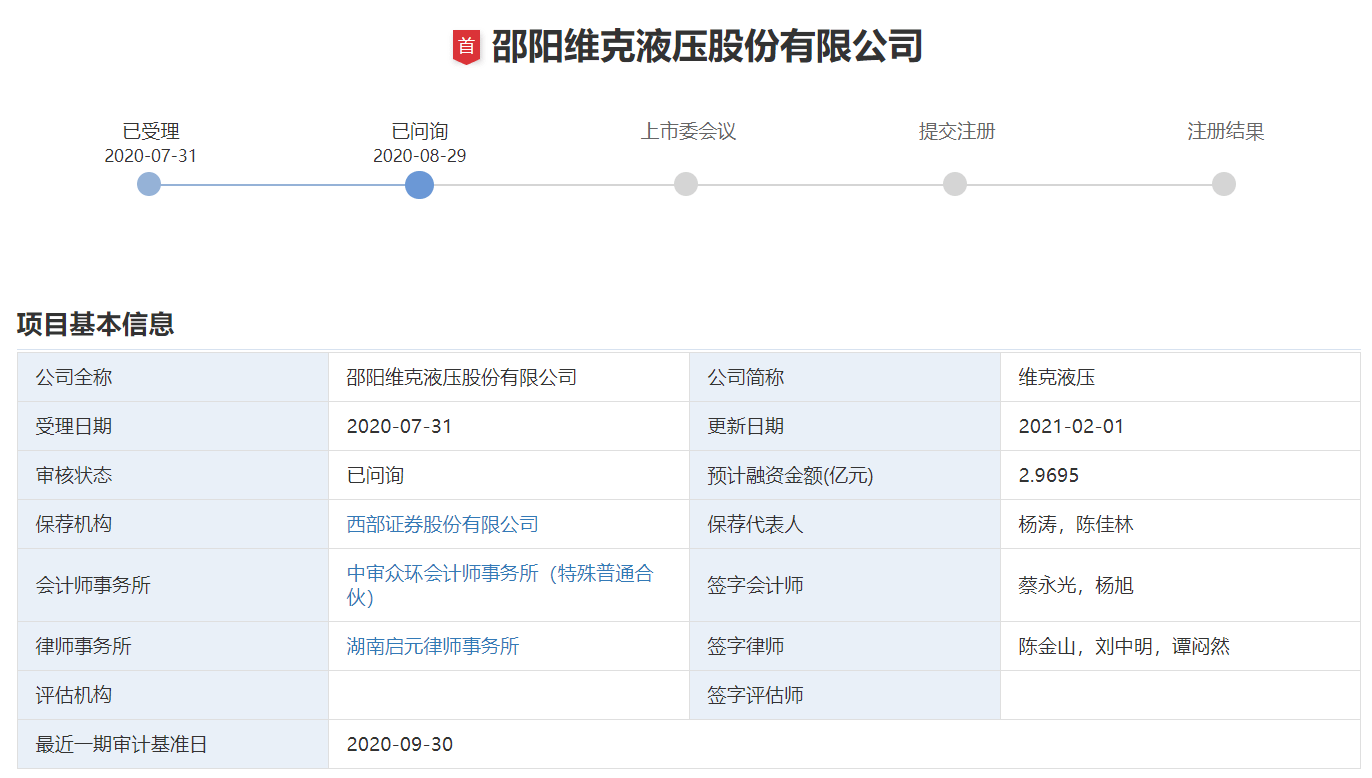Click the 保荐机构 label cell
The width and height of the screenshot is (1372, 778).
(x=173, y=524)
